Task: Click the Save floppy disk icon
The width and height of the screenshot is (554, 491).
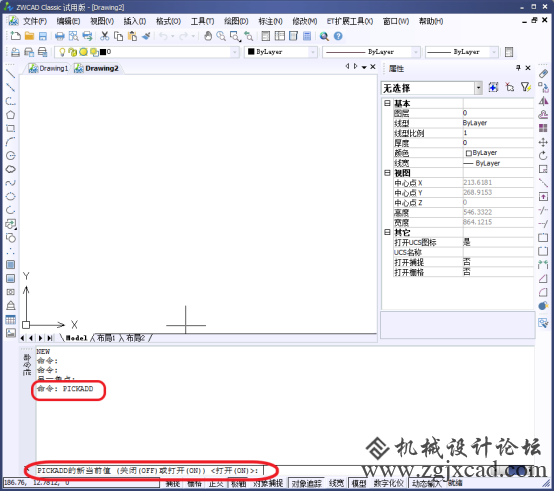Action: 43,36
